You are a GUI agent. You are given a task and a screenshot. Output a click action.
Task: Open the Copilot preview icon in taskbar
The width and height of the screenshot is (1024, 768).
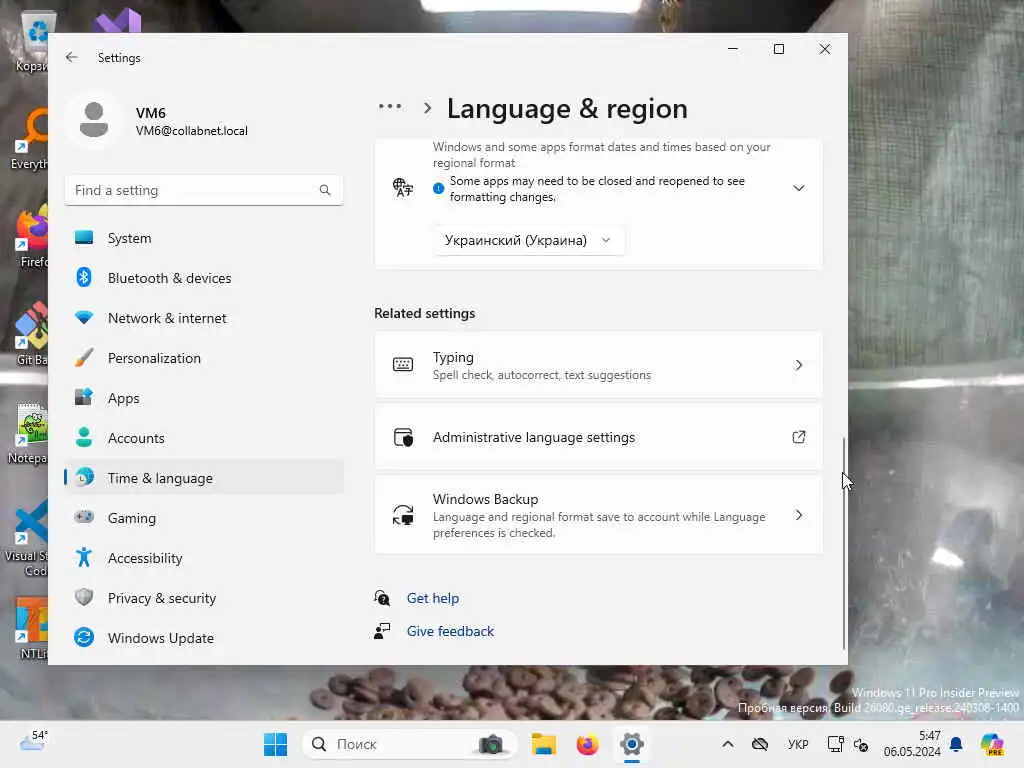point(992,744)
